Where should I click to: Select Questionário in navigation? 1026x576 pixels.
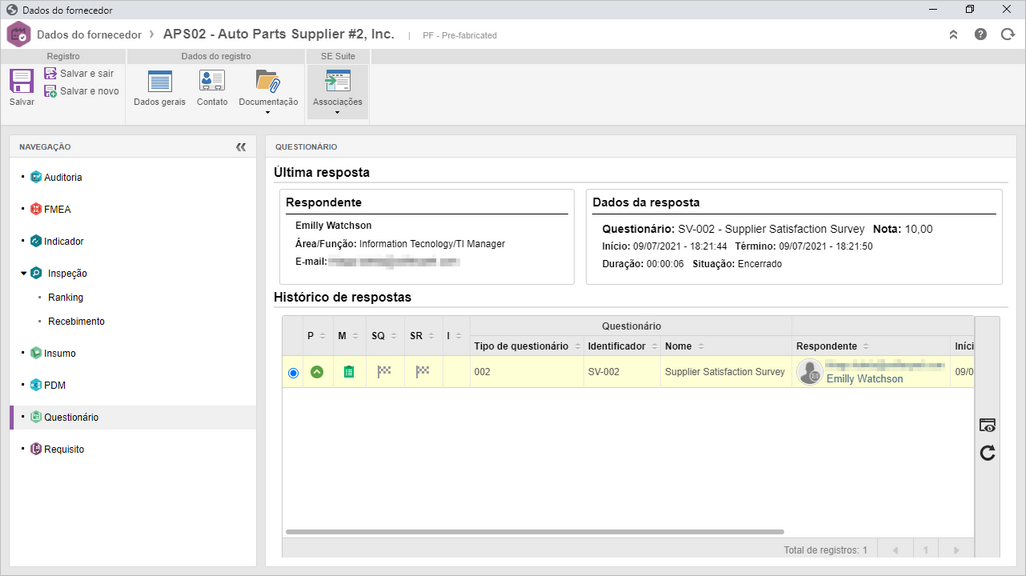coord(71,418)
